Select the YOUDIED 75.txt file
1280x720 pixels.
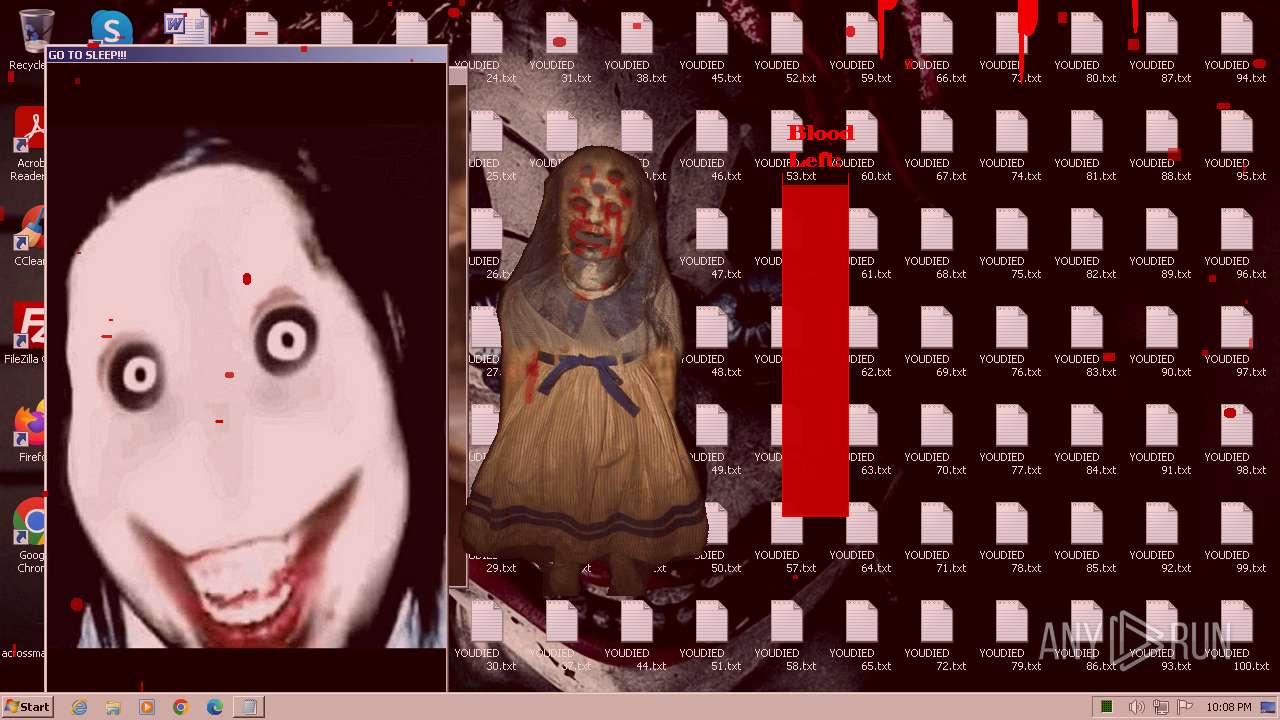click(x=1011, y=245)
